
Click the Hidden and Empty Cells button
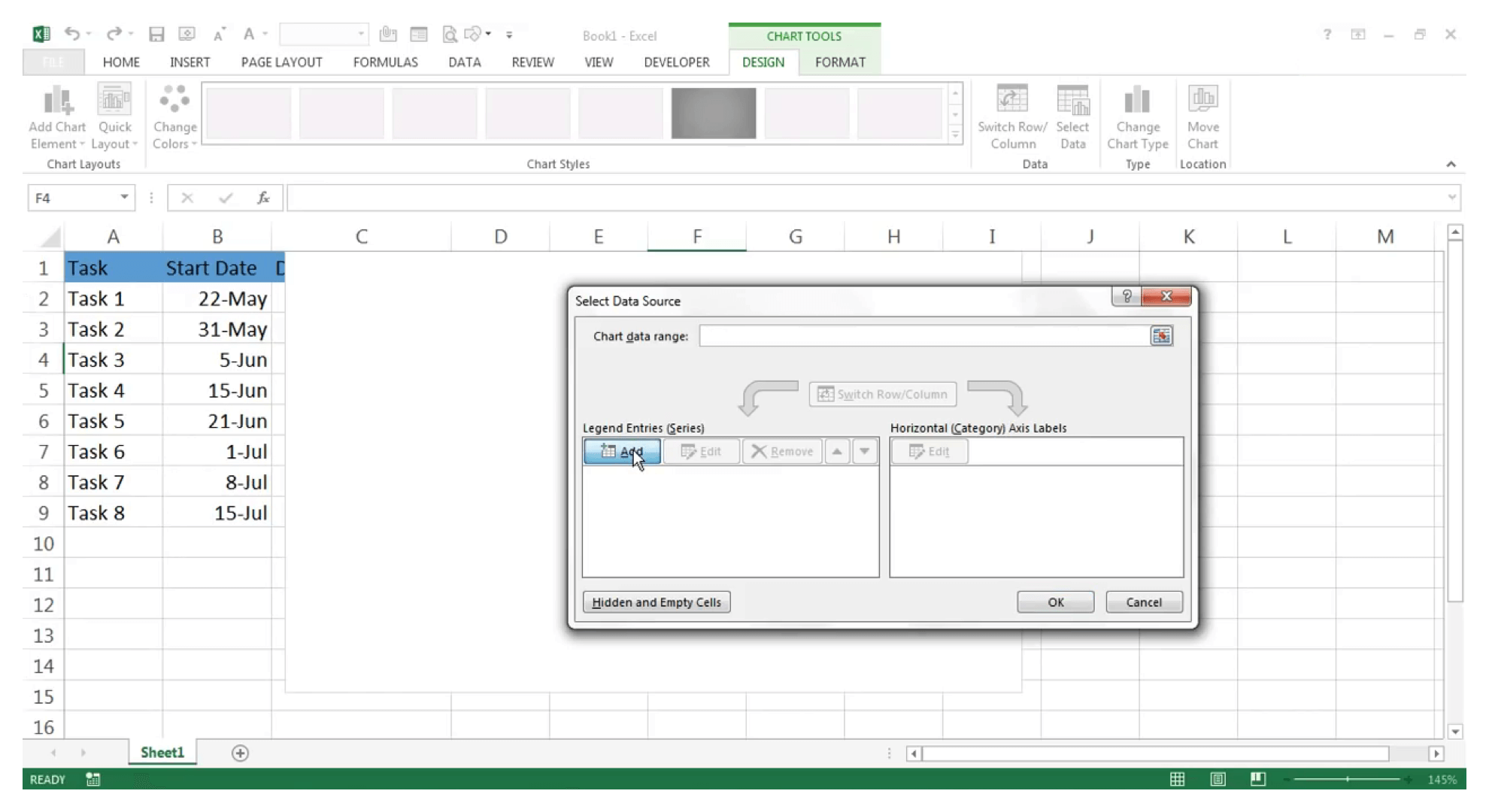656,602
